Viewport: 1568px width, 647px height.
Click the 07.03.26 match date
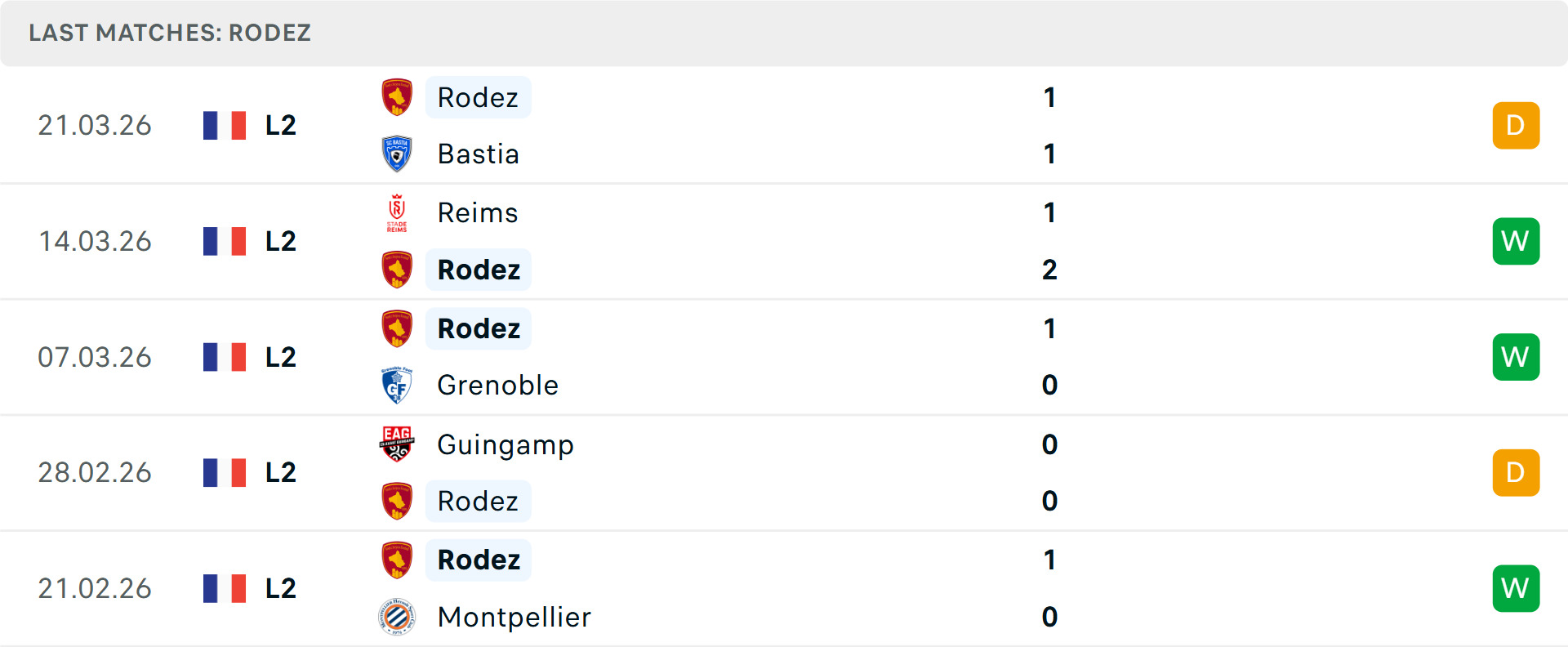point(95,357)
